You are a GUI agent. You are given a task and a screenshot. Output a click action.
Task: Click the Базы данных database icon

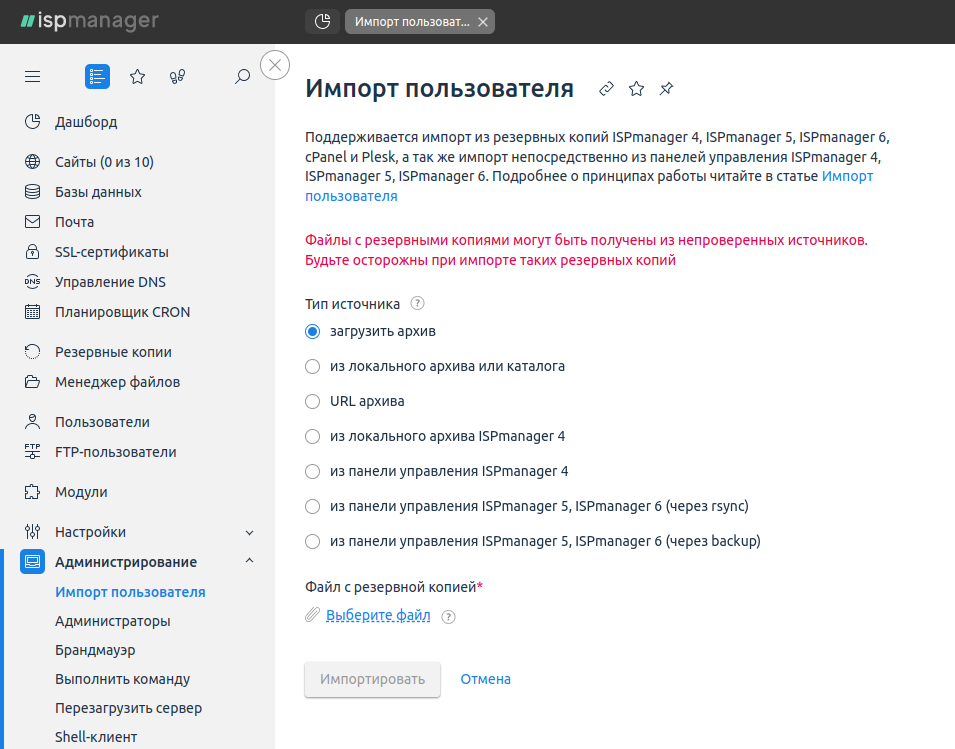pyautogui.click(x=32, y=192)
